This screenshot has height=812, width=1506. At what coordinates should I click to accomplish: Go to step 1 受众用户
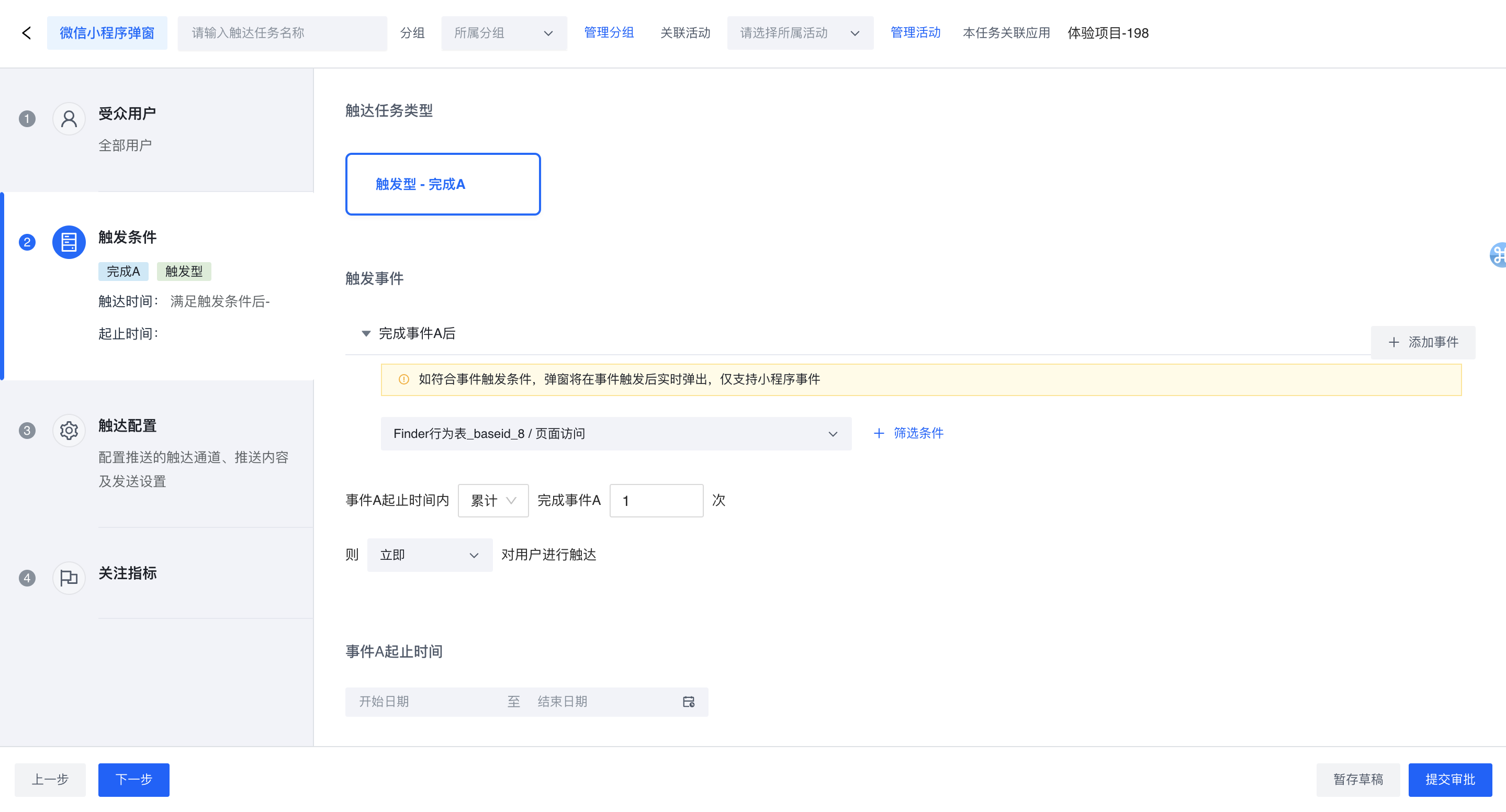(x=126, y=114)
